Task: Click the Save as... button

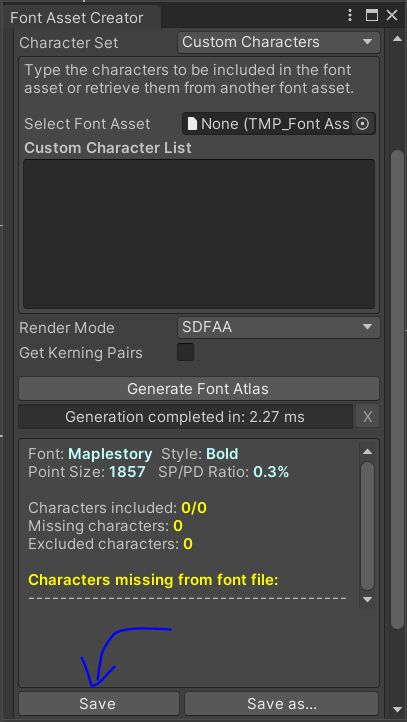Action: 282,703
